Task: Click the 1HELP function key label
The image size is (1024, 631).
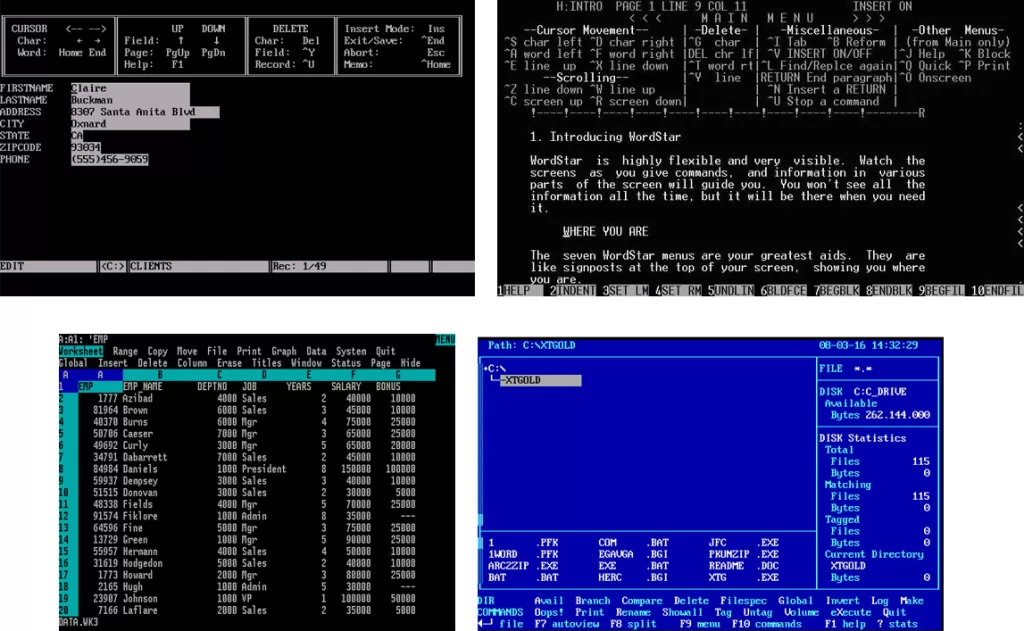Action: click(x=519, y=291)
